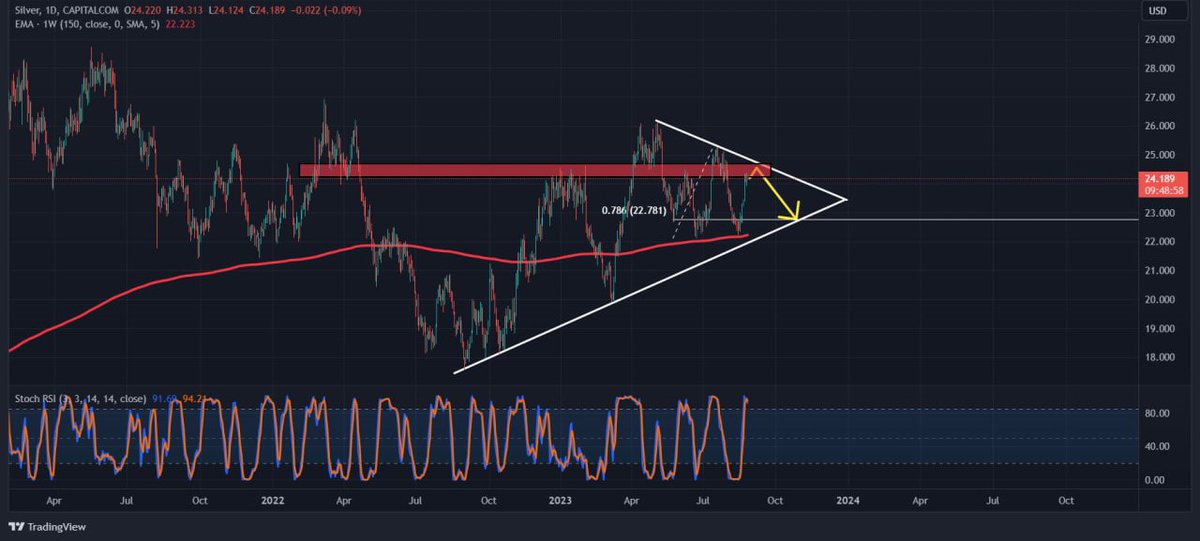The image size is (1200, 541).
Task: Click the 25.000 price axis label
Action: (x=1160, y=155)
